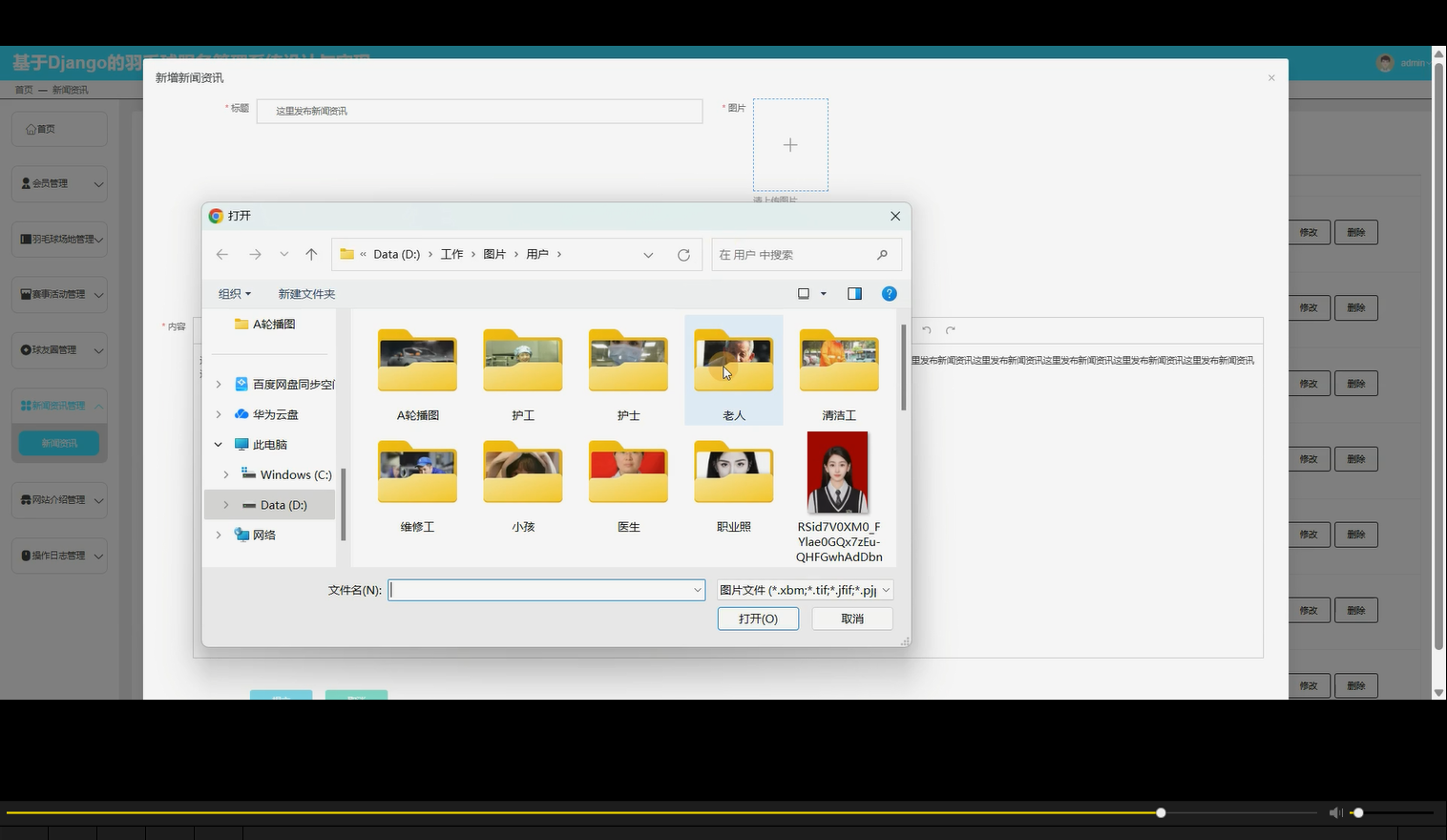Go back in the file dialog

222,255
